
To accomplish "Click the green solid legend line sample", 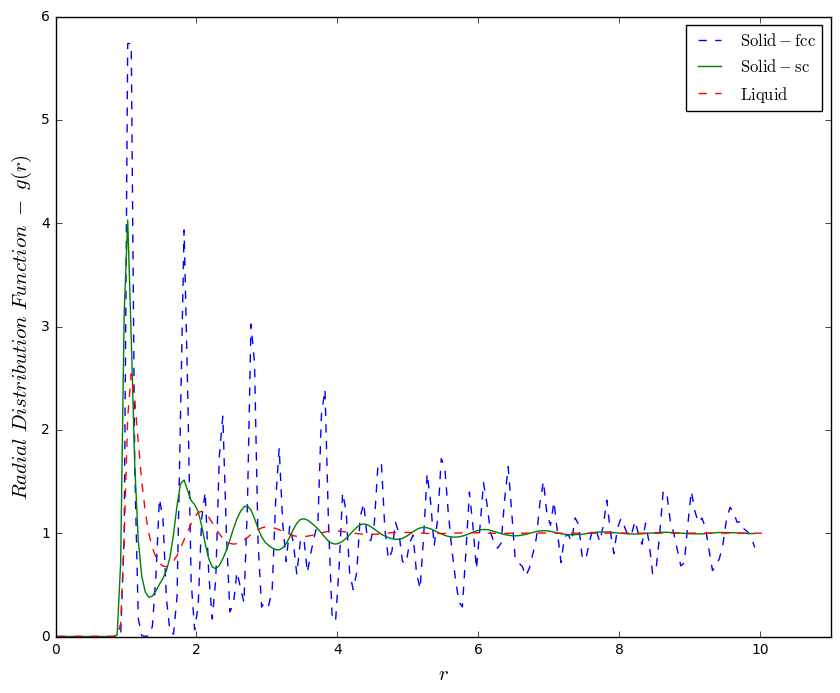I will 710,67.
